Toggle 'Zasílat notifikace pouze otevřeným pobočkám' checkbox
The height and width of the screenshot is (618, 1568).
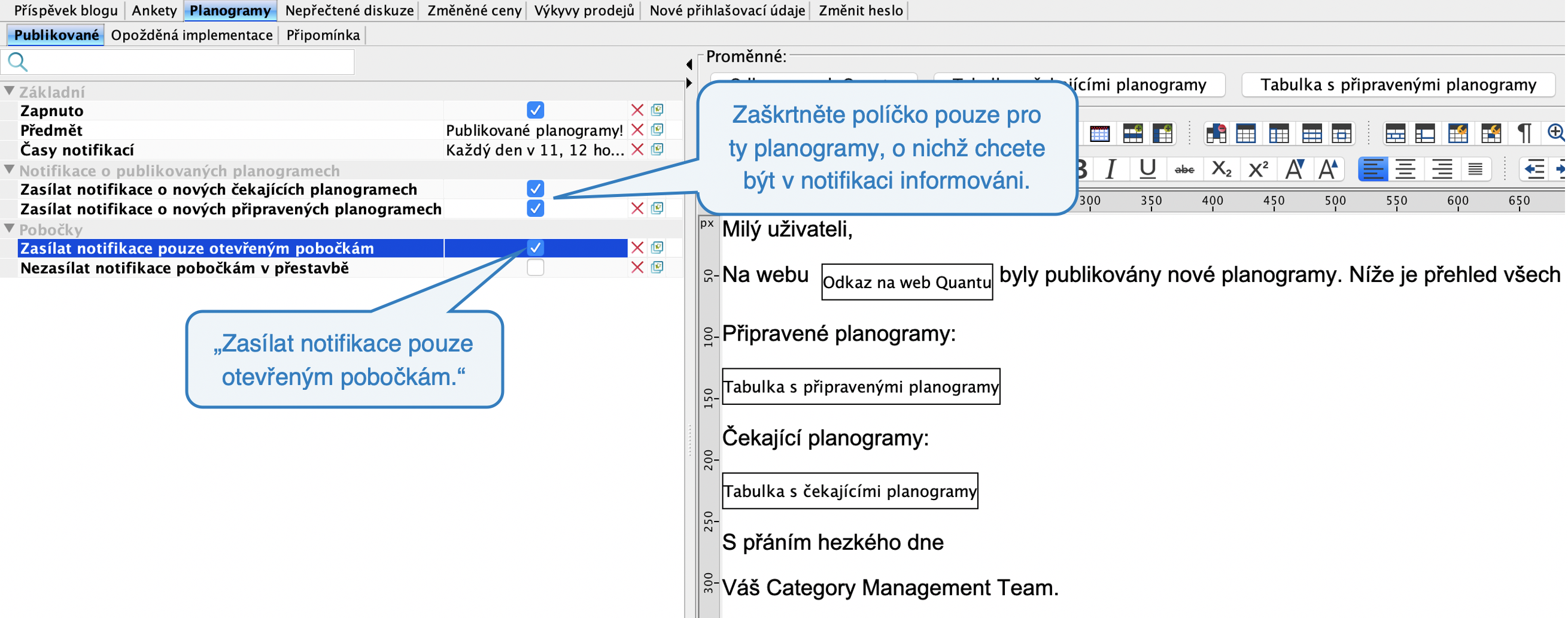pyautogui.click(x=536, y=248)
